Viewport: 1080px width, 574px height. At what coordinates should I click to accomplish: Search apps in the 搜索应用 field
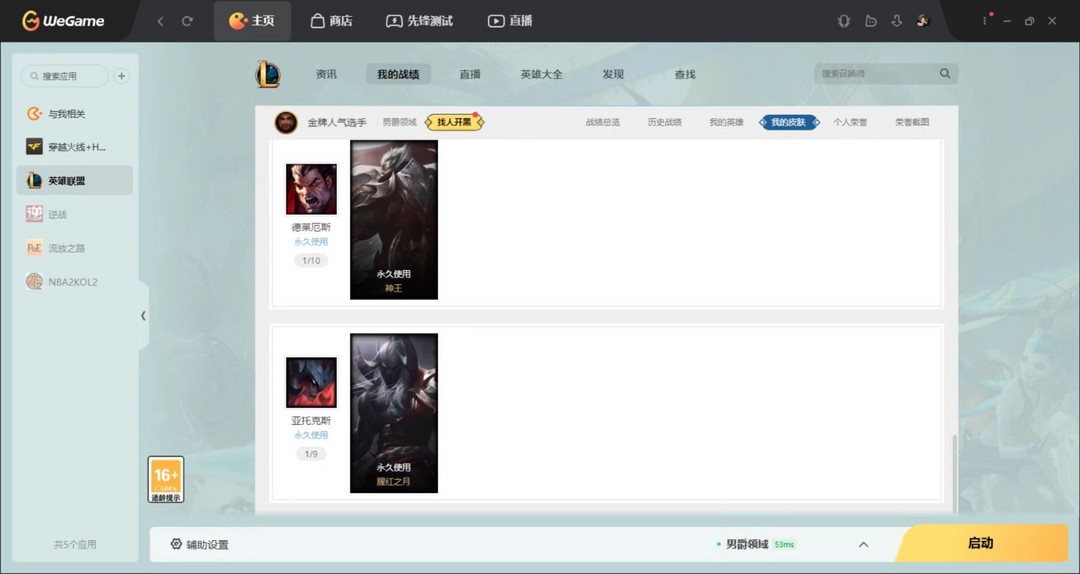(65, 76)
